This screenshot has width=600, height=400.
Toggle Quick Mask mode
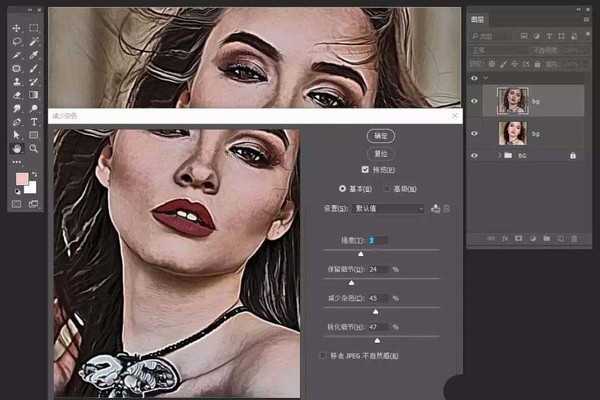(16, 204)
